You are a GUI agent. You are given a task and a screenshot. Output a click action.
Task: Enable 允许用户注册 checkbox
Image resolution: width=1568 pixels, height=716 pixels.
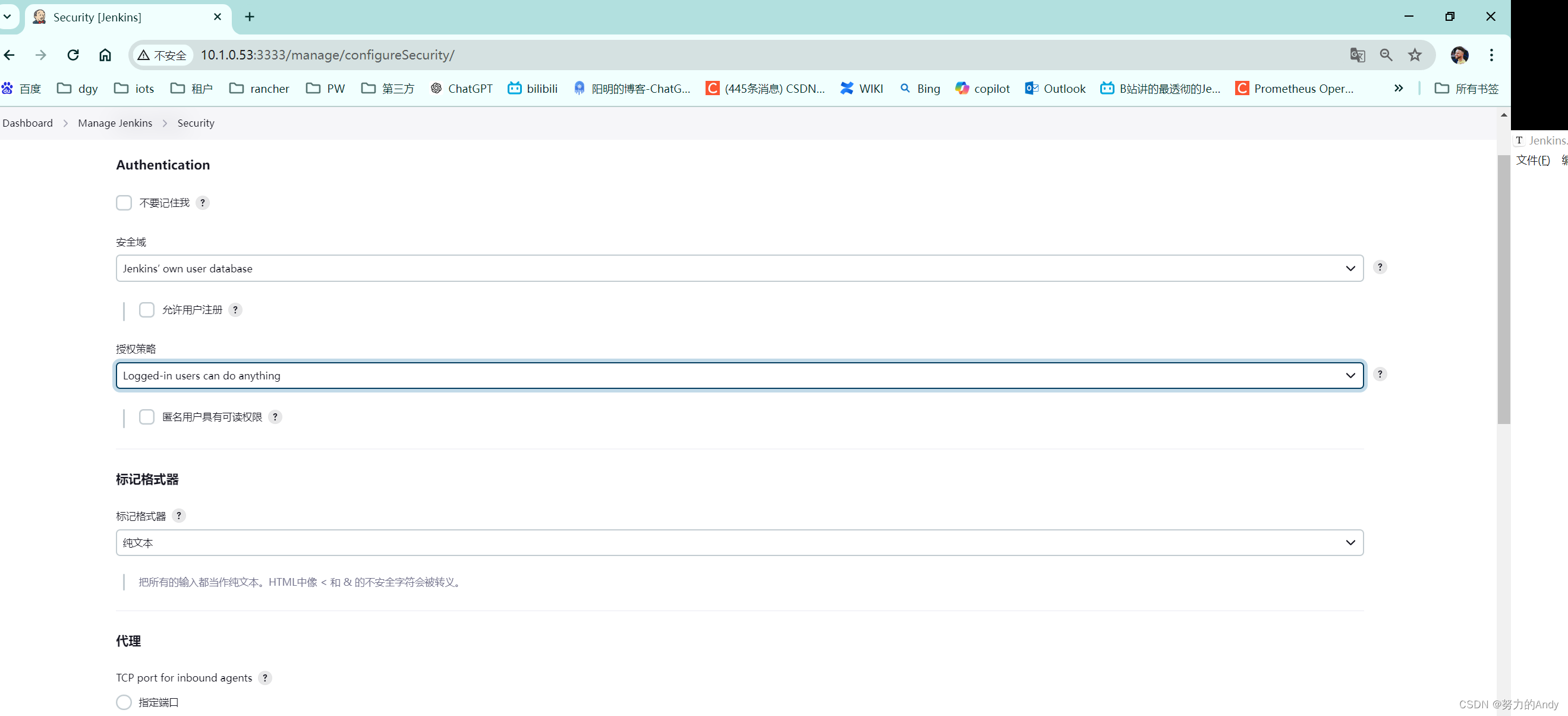(x=147, y=310)
